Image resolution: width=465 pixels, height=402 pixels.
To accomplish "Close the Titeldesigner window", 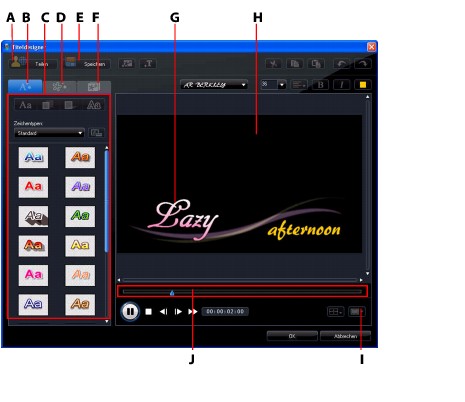I will pos(371,47).
